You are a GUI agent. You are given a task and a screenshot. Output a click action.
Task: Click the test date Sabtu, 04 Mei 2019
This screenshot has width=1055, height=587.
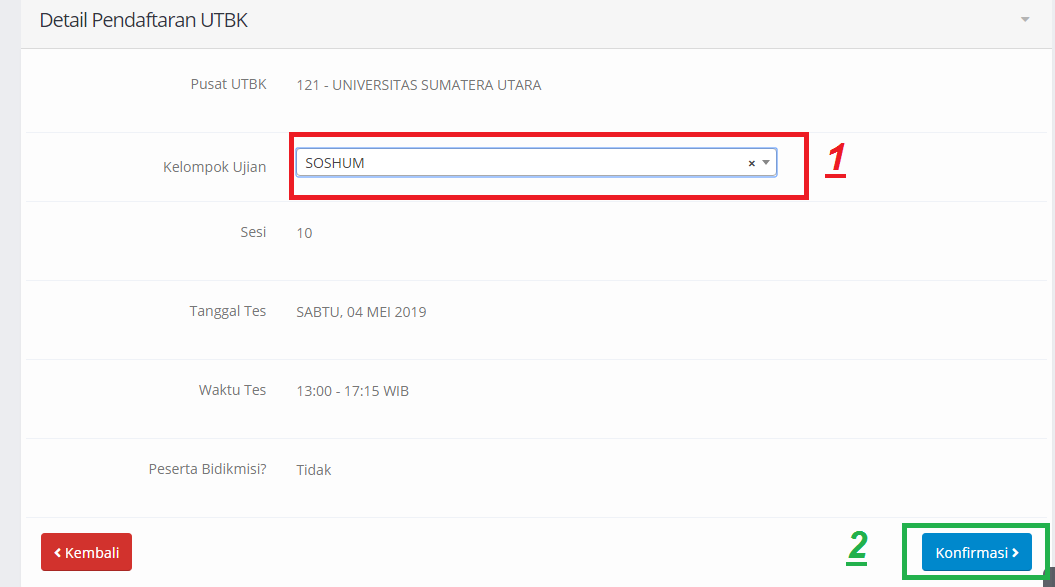[x=361, y=312]
